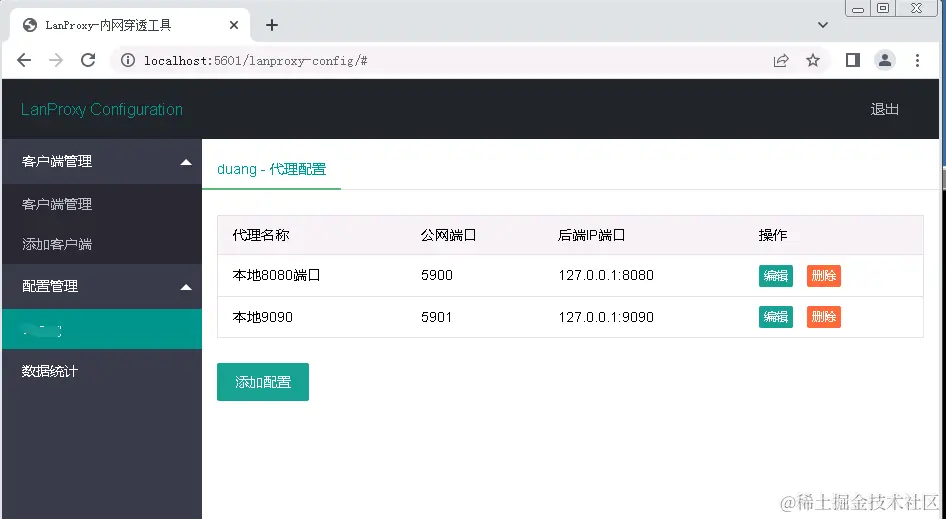The height and width of the screenshot is (519, 946).
Task: Go back with the browser back arrow
Action: [24, 60]
